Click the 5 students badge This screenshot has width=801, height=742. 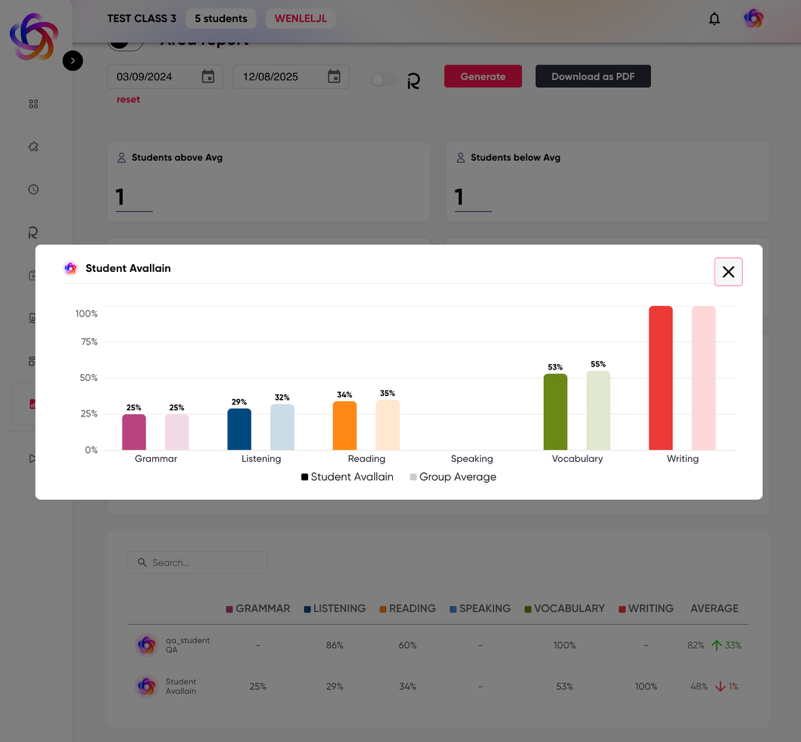click(x=221, y=18)
